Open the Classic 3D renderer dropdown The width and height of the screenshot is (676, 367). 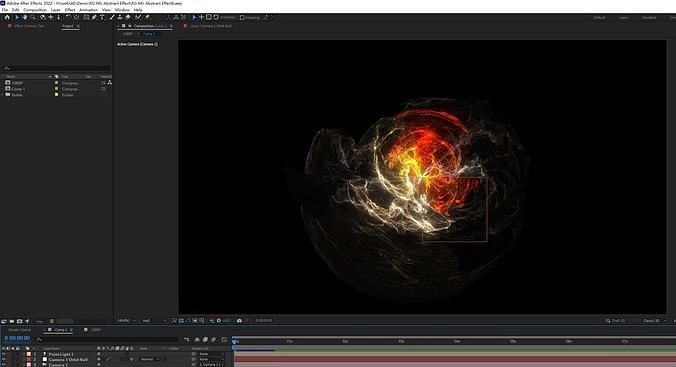654,320
